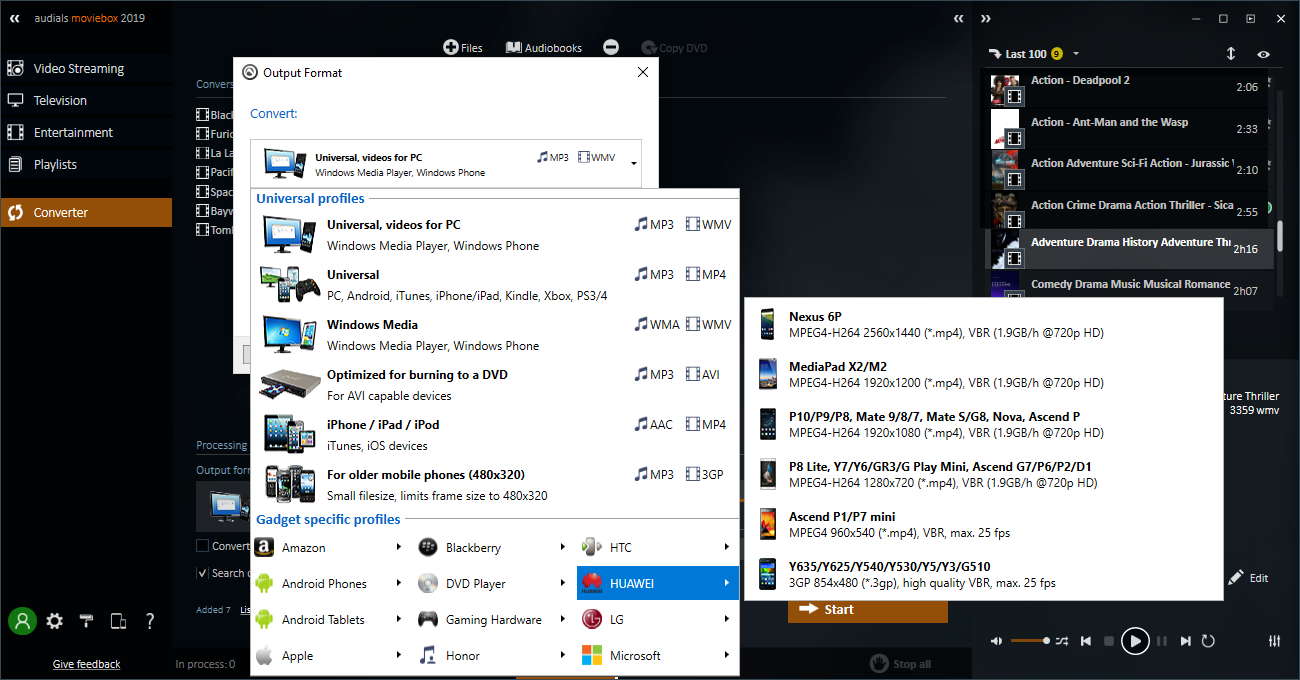
Task: Expand Android Tablets submenu
Action: 331,620
